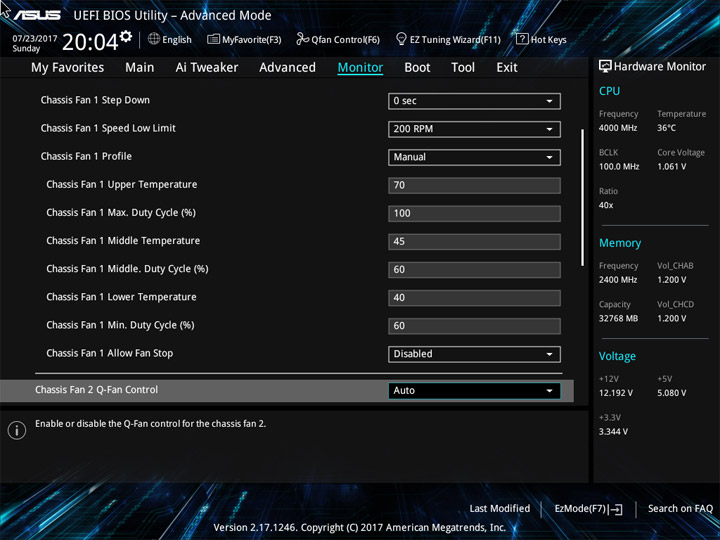This screenshot has width=720, height=540.
Task: Open the Advanced tab
Action: [287, 68]
